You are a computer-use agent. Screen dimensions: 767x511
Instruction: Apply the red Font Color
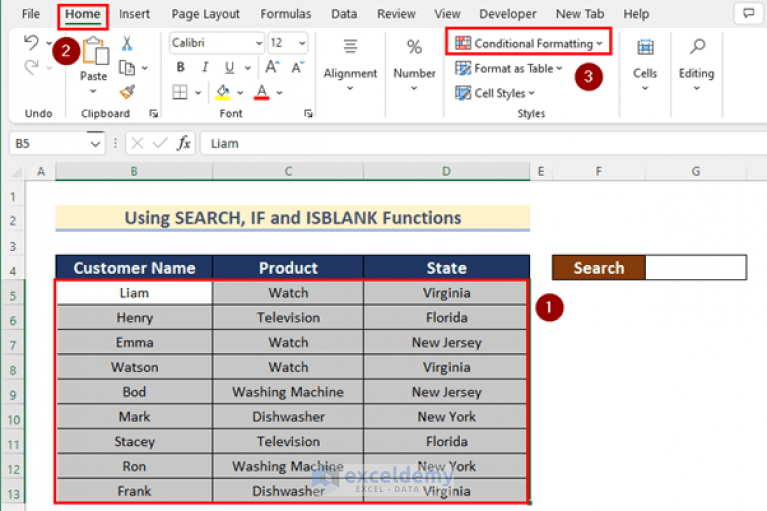click(262, 92)
